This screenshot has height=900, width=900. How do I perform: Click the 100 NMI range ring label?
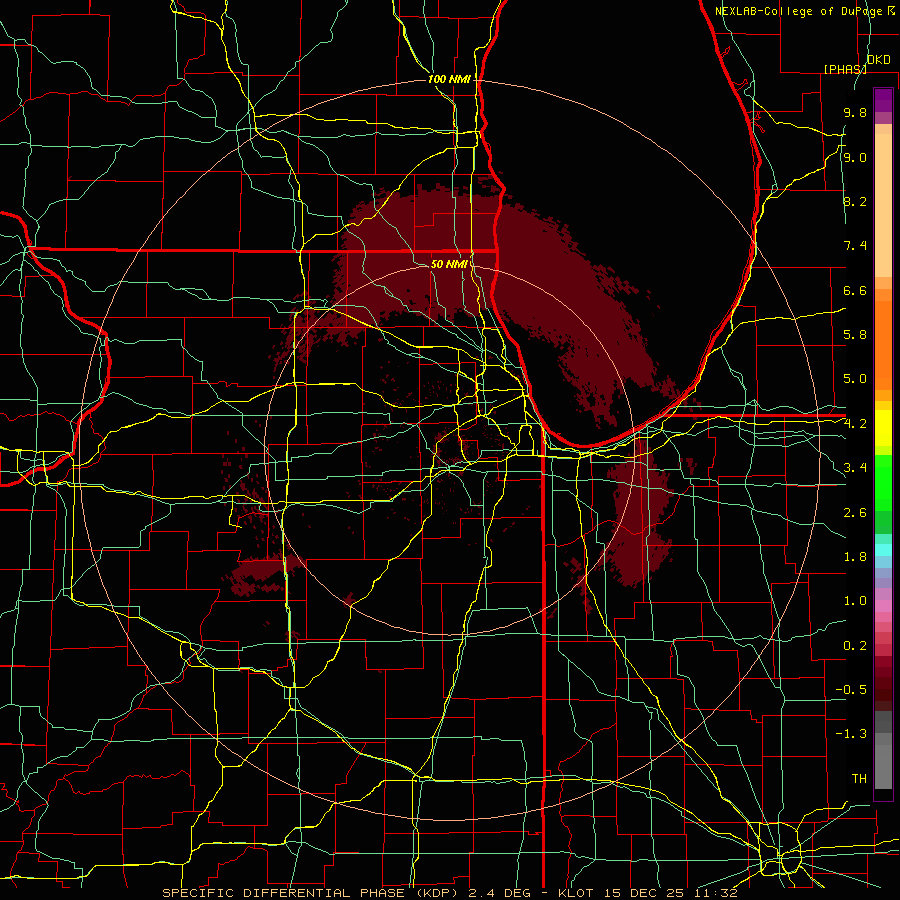click(x=449, y=79)
